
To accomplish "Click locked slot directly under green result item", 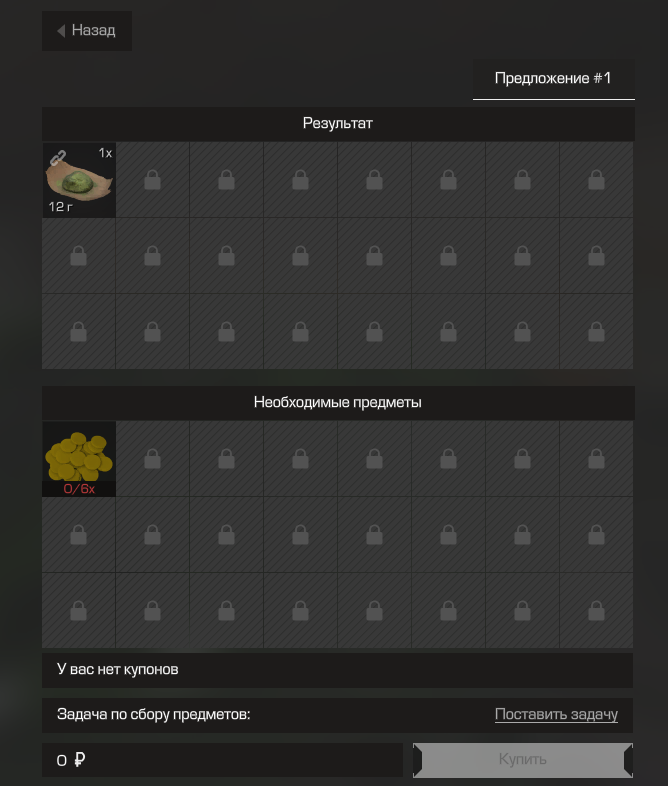I will [79, 256].
